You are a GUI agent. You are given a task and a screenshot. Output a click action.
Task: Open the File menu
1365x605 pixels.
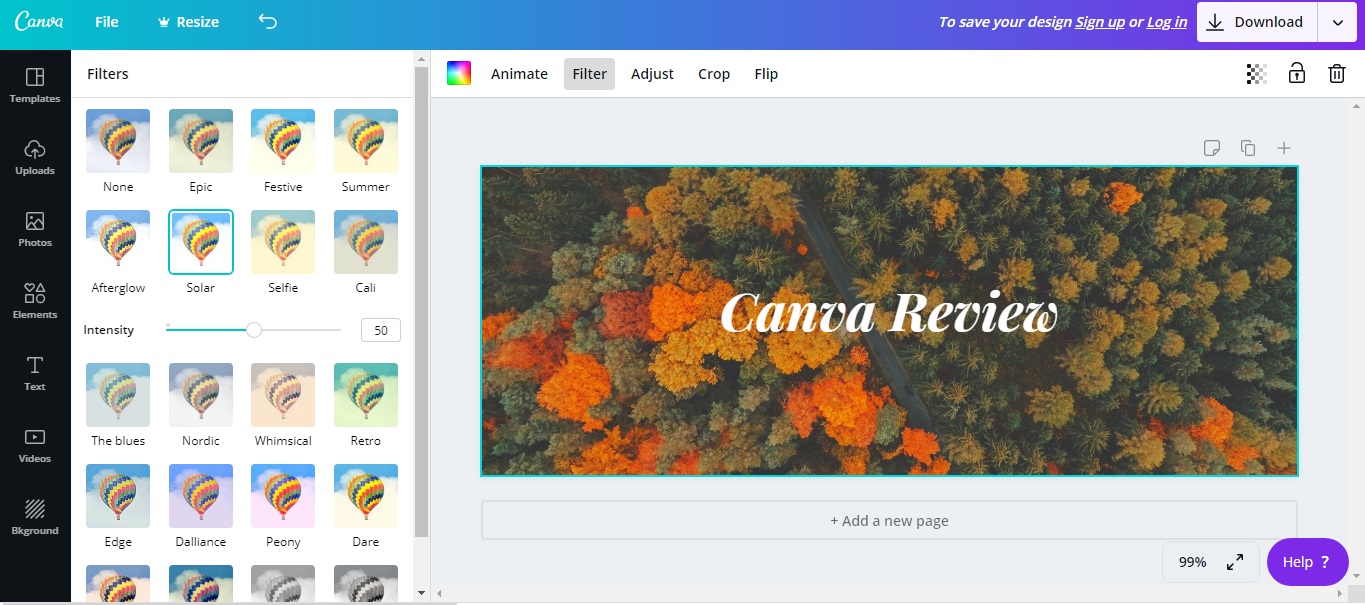107,21
